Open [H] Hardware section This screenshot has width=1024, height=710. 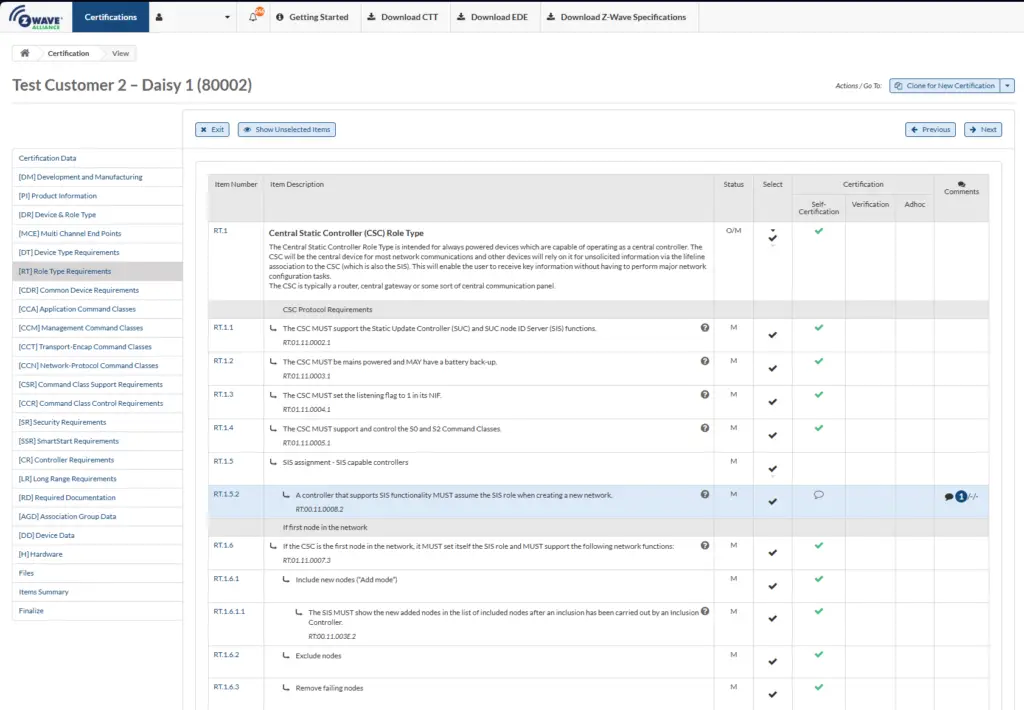tap(97, 555)
